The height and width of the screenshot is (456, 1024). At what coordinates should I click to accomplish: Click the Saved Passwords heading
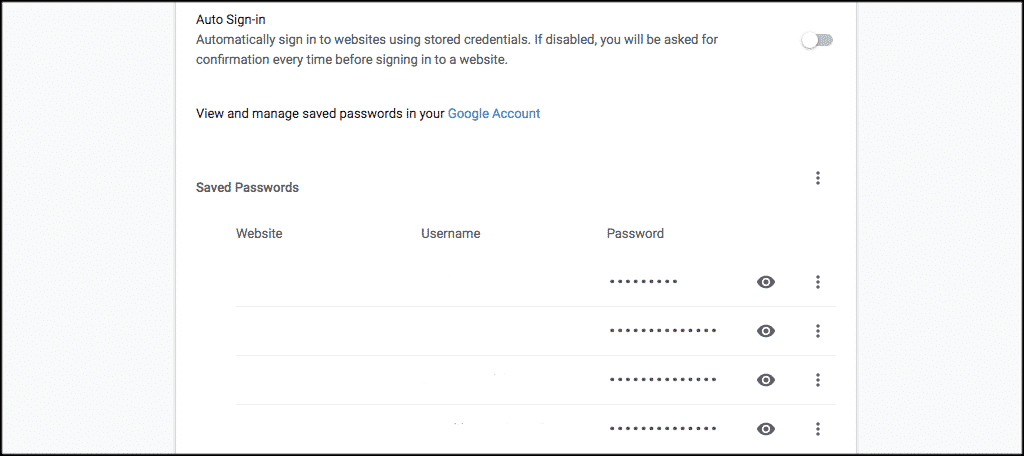pyautogui.click(x=247, y=187)
